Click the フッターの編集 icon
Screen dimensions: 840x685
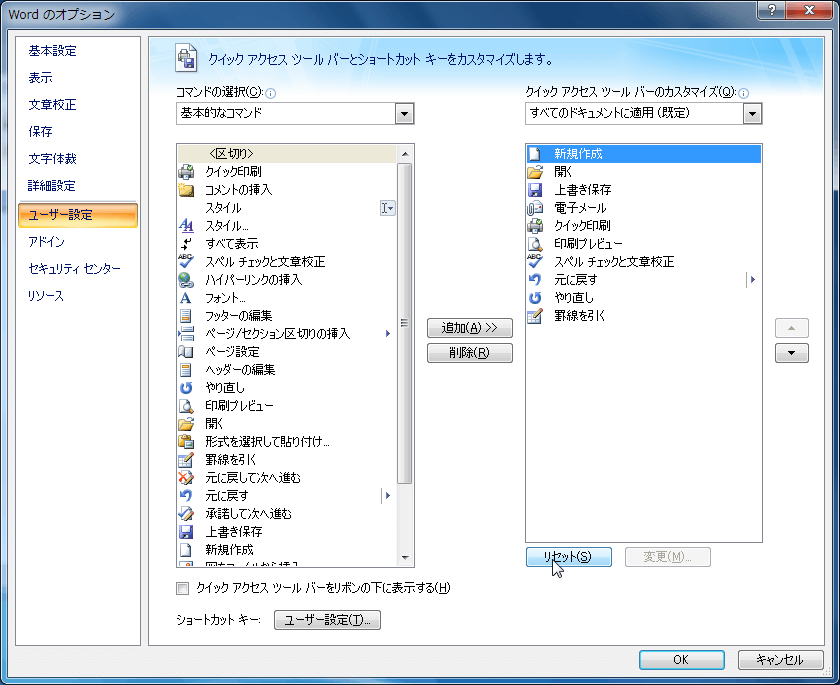pos(186,315)
